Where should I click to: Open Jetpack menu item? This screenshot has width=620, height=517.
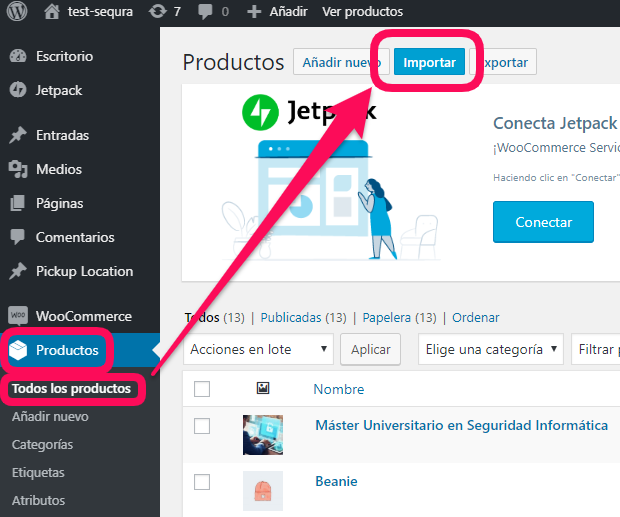[x=59, y=90]
